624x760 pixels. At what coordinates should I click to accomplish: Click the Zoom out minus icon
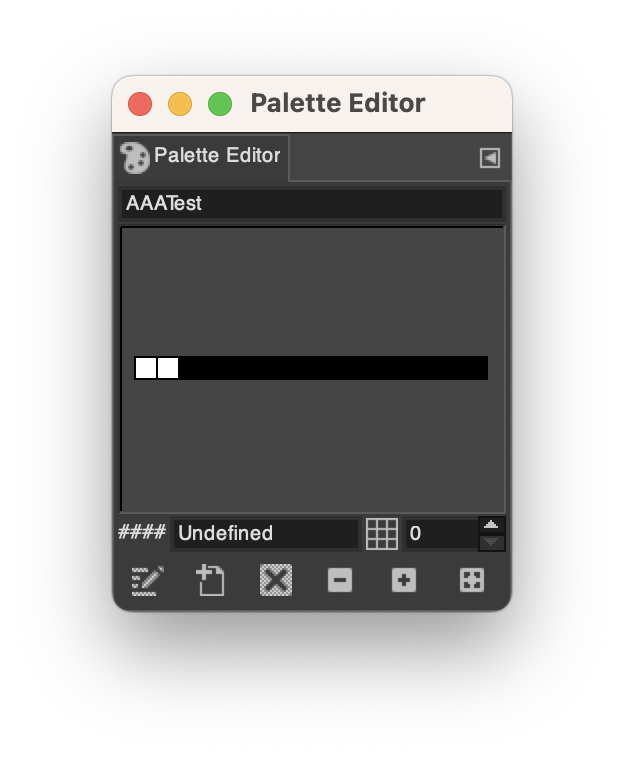pyautogui.click(x=340, y=580)
